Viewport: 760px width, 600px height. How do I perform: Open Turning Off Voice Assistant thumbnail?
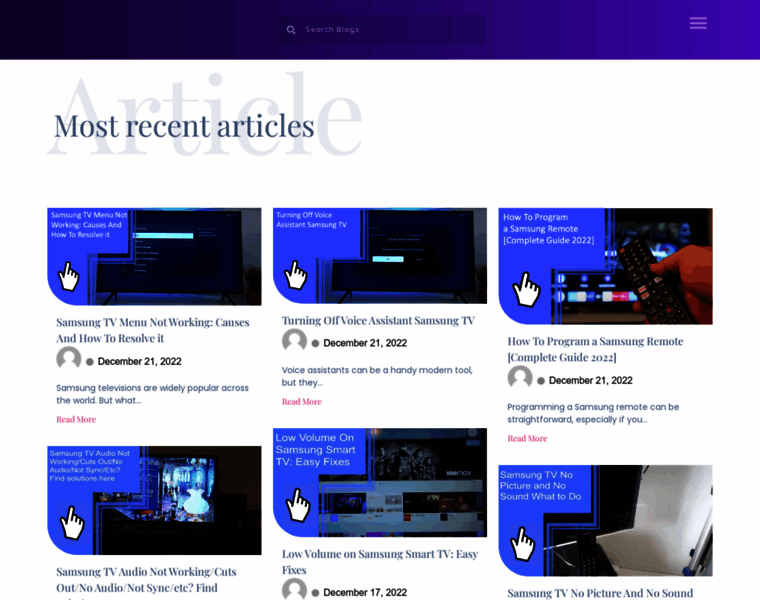click(380, 255)
